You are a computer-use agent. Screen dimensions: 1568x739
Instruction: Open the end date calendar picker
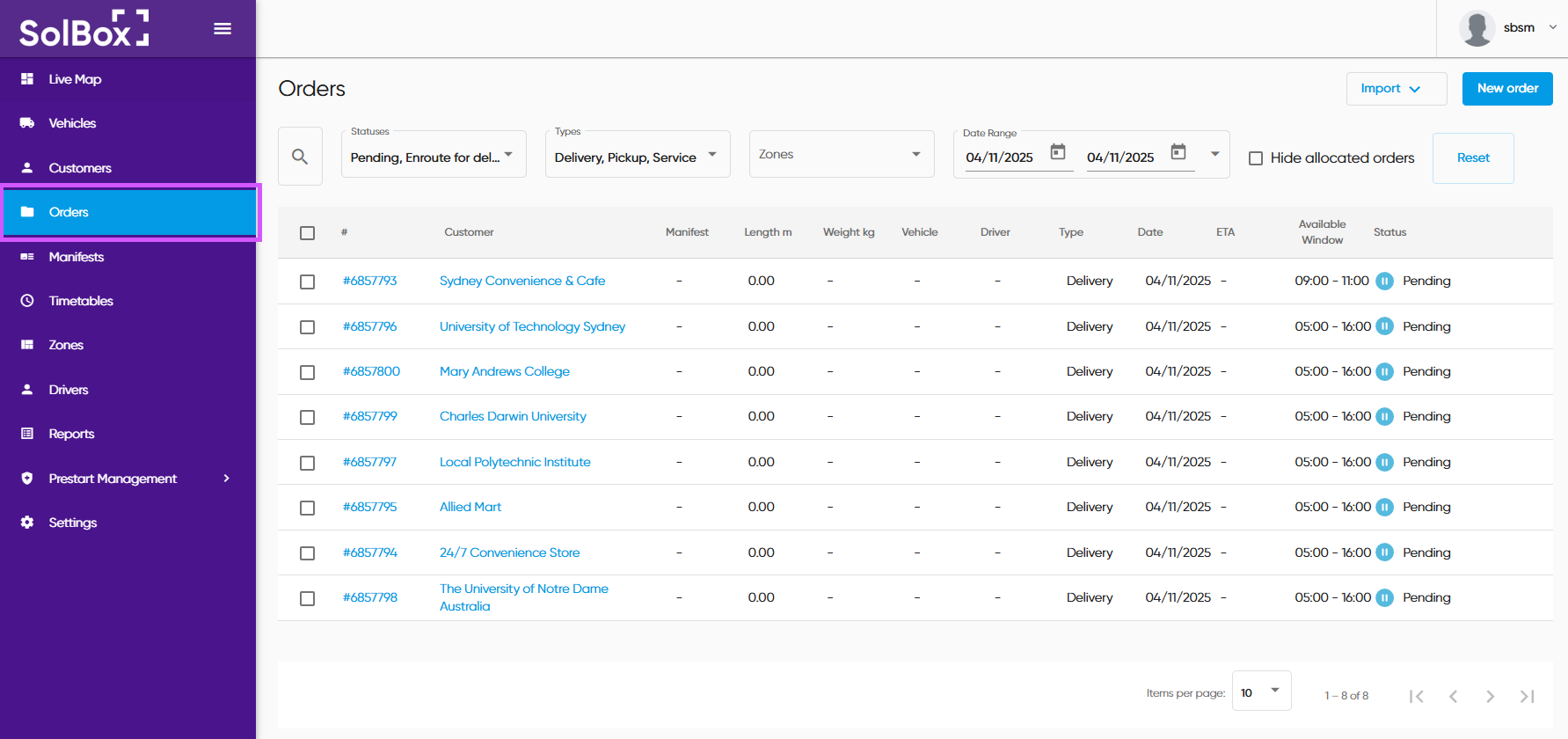click(1178, 153)
